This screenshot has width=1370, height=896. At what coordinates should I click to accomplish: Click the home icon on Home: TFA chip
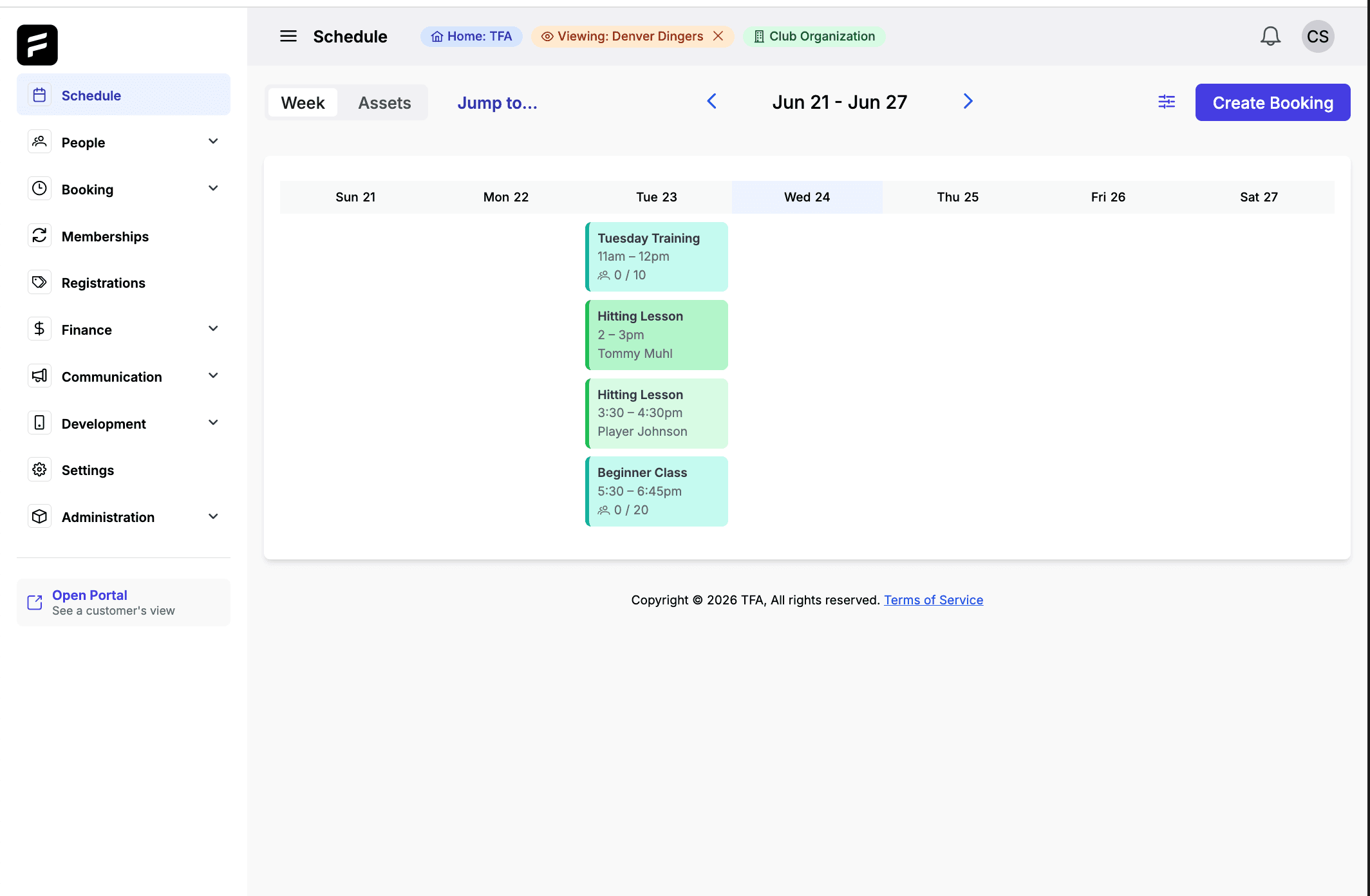437,37
